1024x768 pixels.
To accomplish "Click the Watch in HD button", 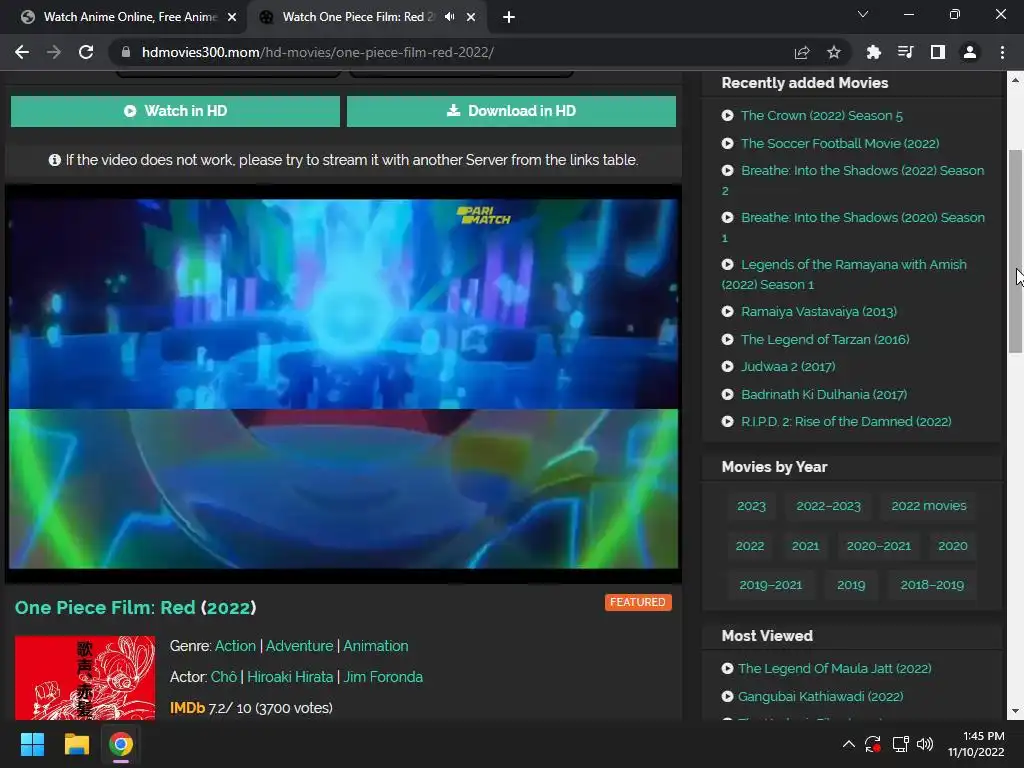I will pos(175,111).
